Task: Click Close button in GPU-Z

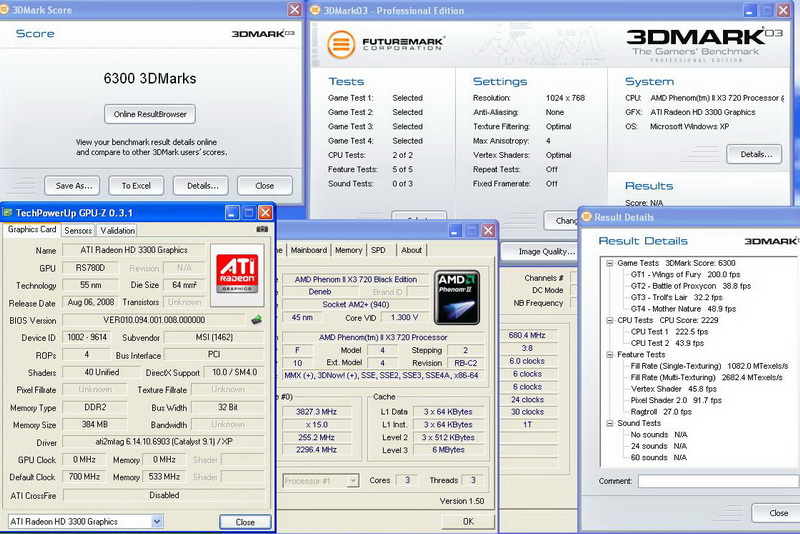Action: pyautogui.click(x=245, y=522)
